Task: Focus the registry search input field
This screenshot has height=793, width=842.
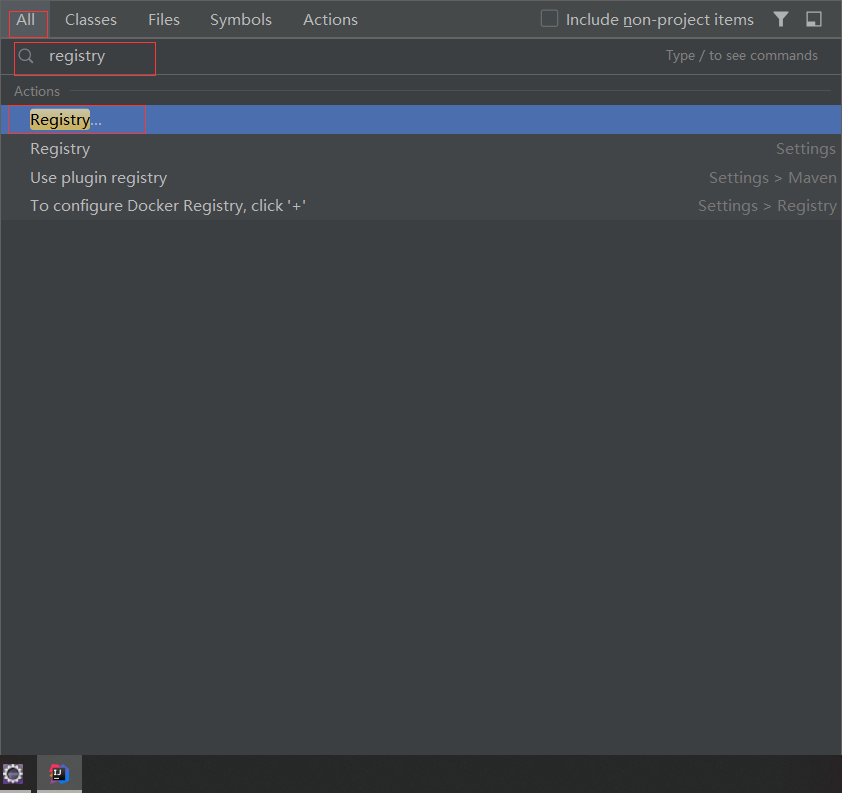Action: pos(419,56)
